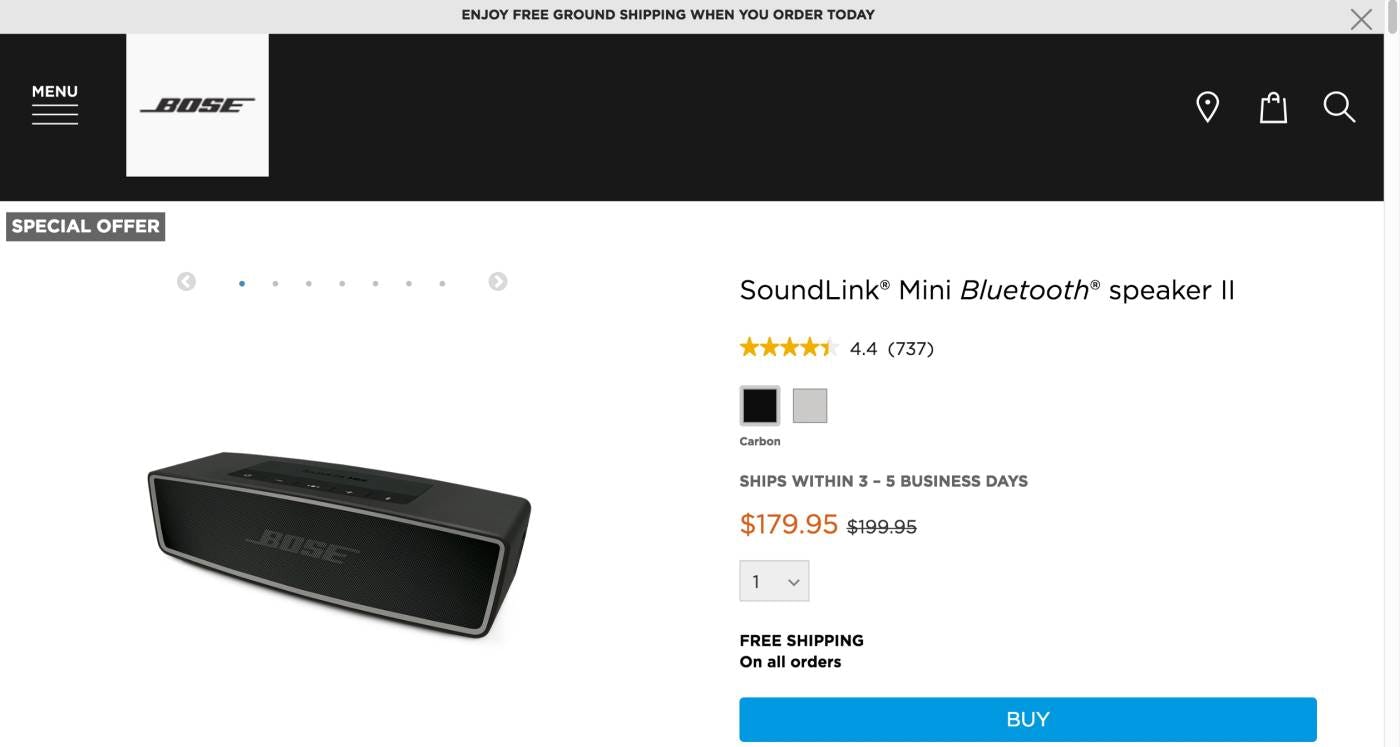The image size is (1400, 747).
Task: Select the fourth carousel dot
Action: [342, 284]
